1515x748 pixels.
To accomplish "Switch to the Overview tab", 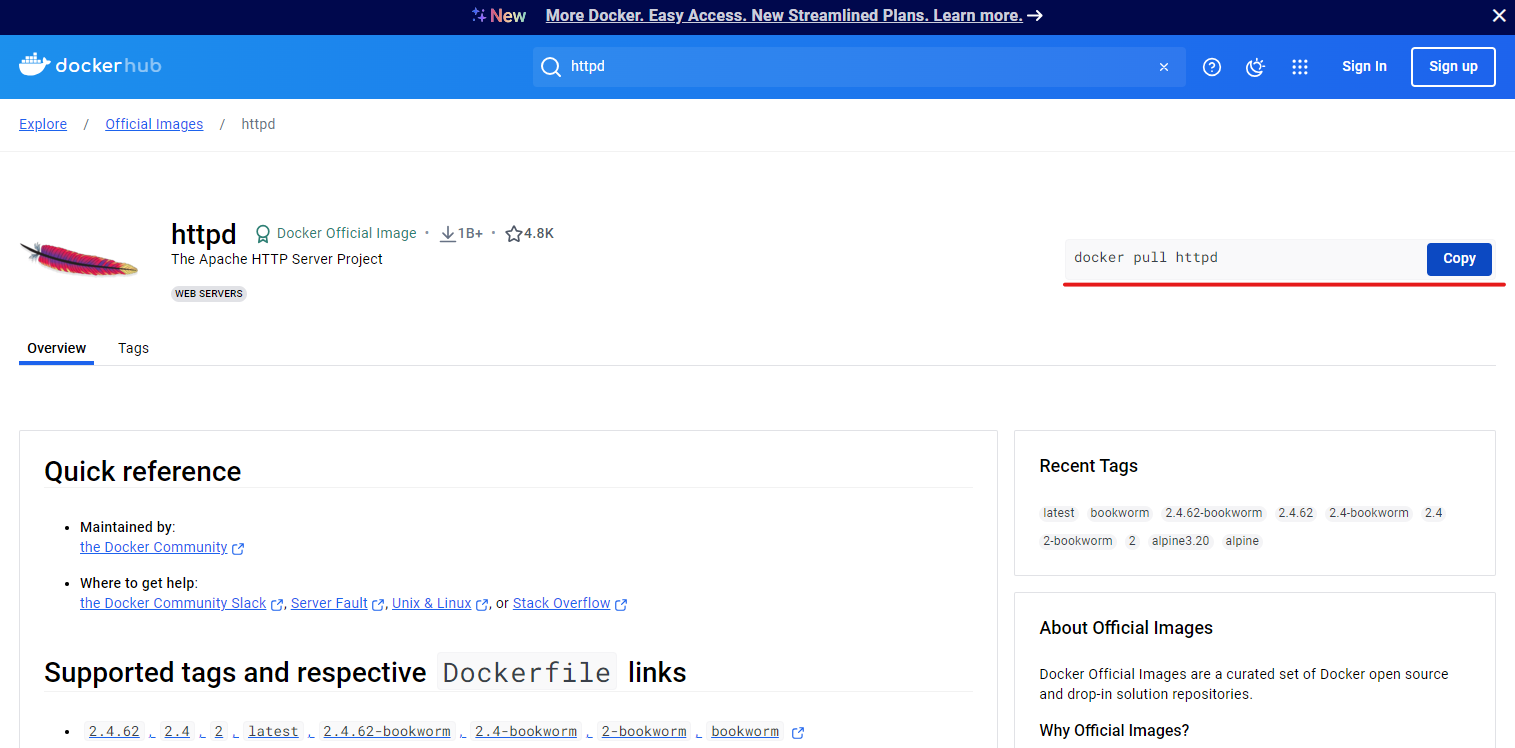I will [57, 348].
